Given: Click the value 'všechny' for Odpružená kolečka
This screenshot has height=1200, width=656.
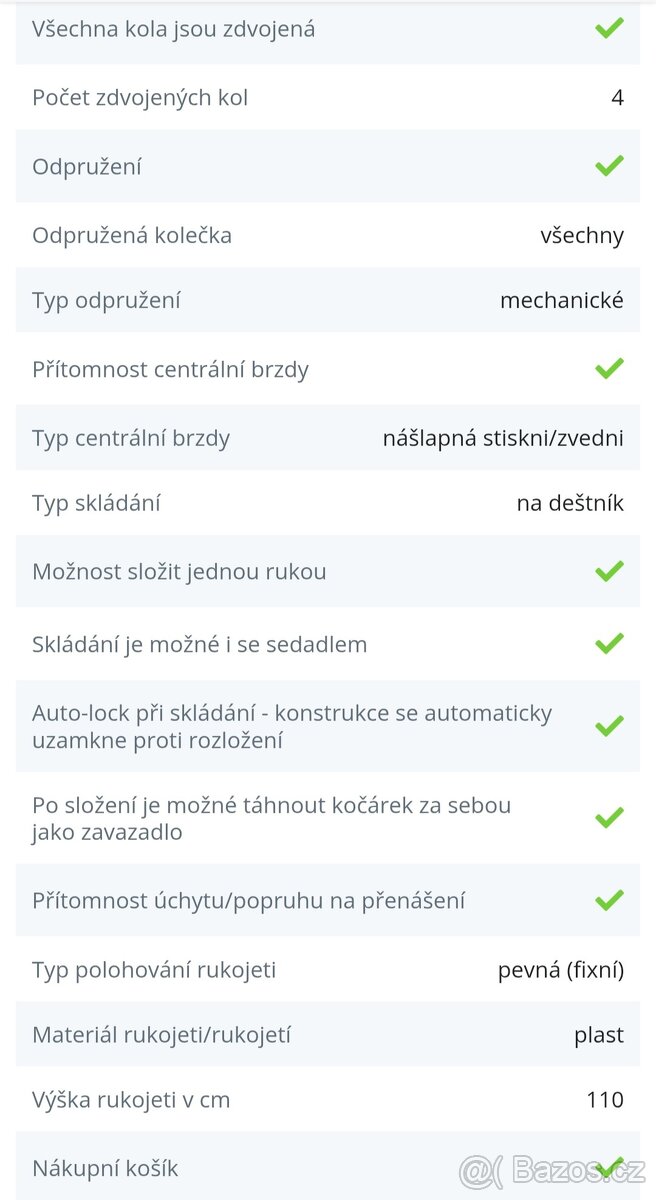Looking at the screenshot, I should (582, 236).
